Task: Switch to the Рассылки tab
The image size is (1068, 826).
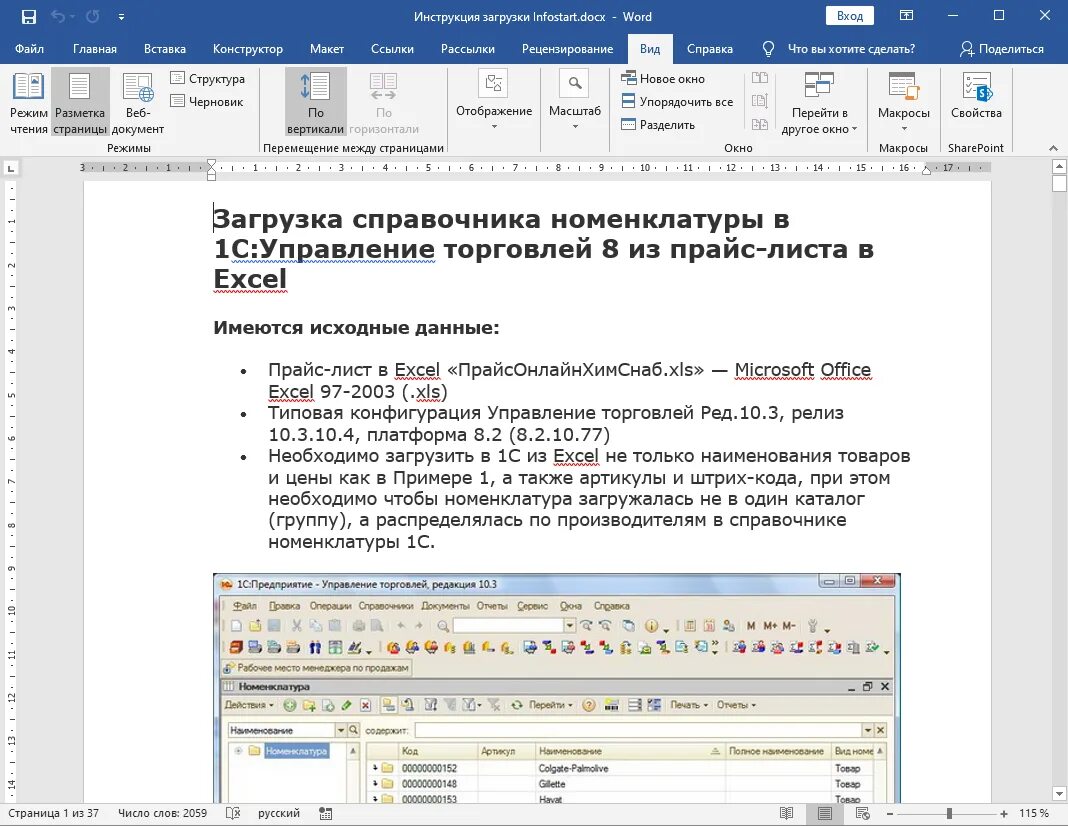Action: (468, 49)
